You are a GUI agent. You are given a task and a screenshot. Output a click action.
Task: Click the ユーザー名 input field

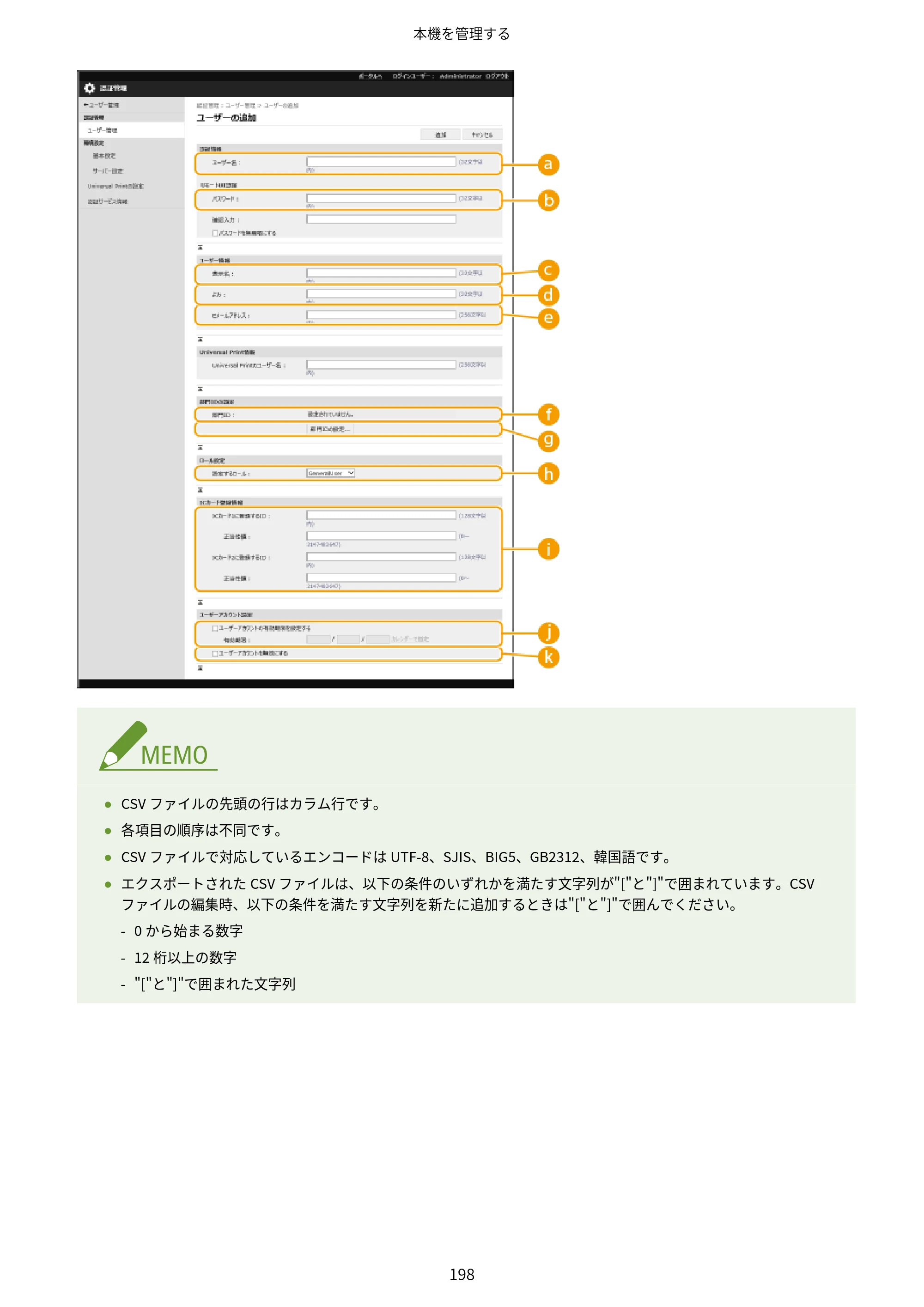tap(381, 162)
